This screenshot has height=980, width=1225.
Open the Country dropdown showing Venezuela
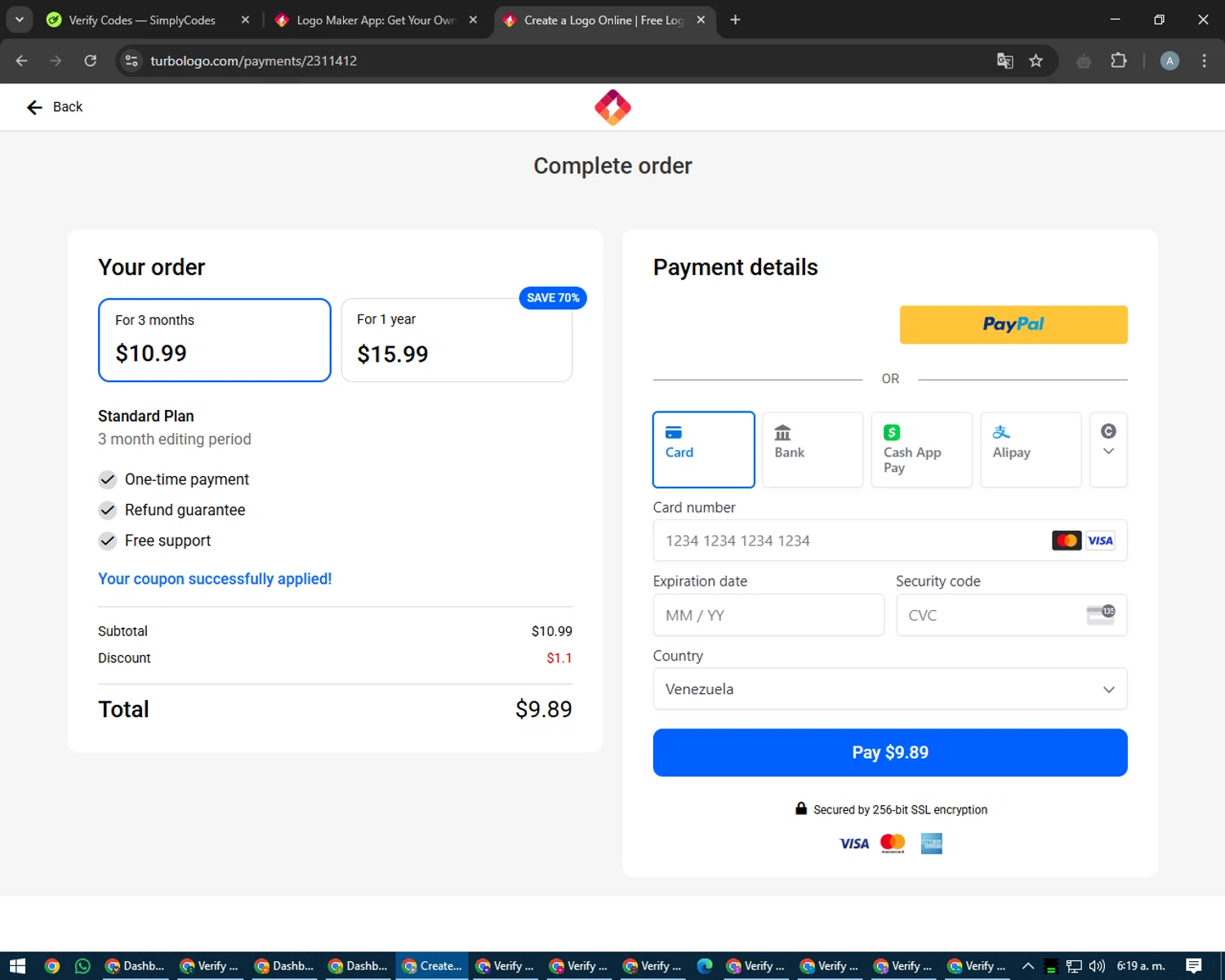[x=890, y=689]
